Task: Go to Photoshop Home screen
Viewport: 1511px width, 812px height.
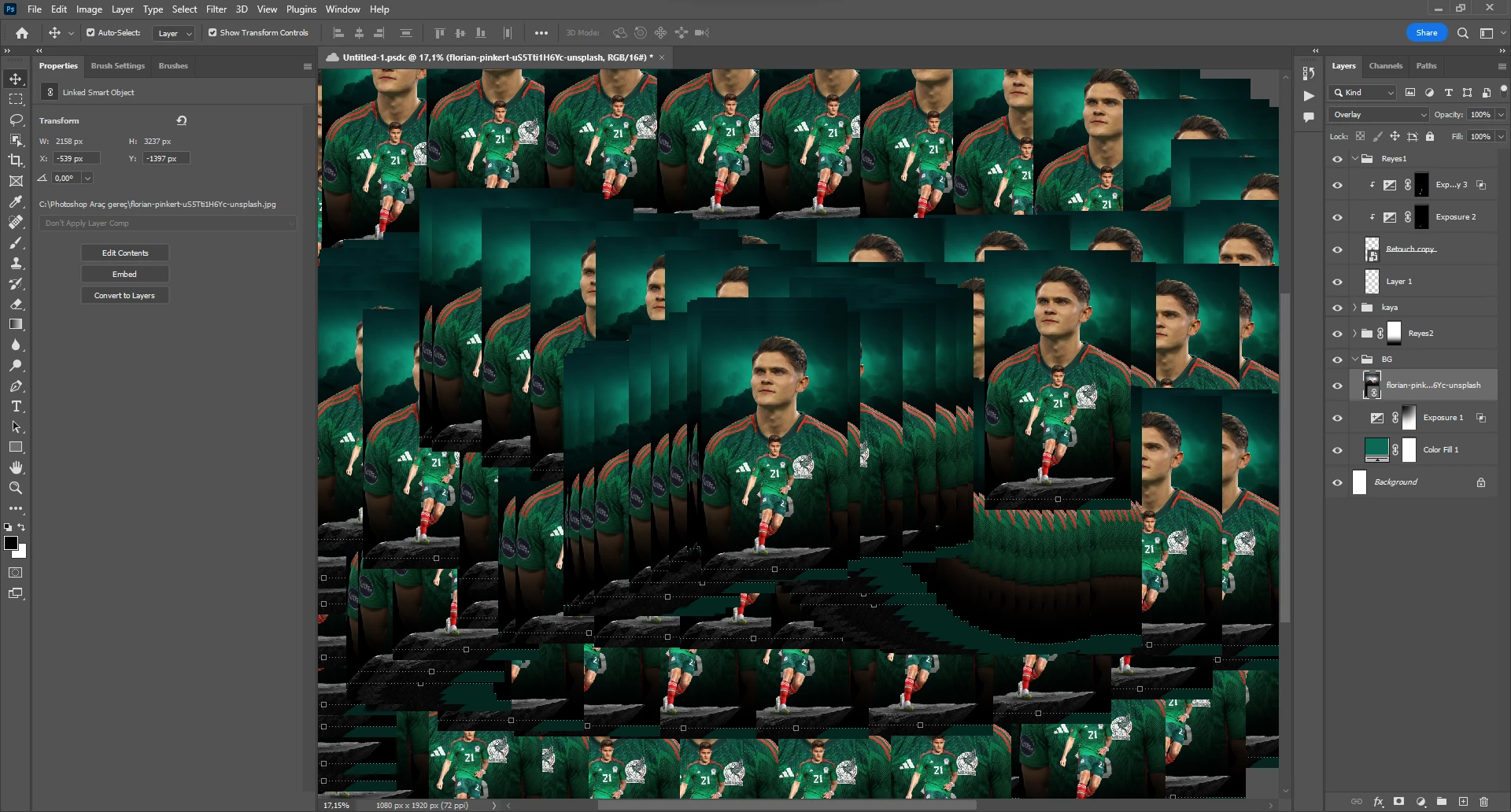Action: pos(22,33)
